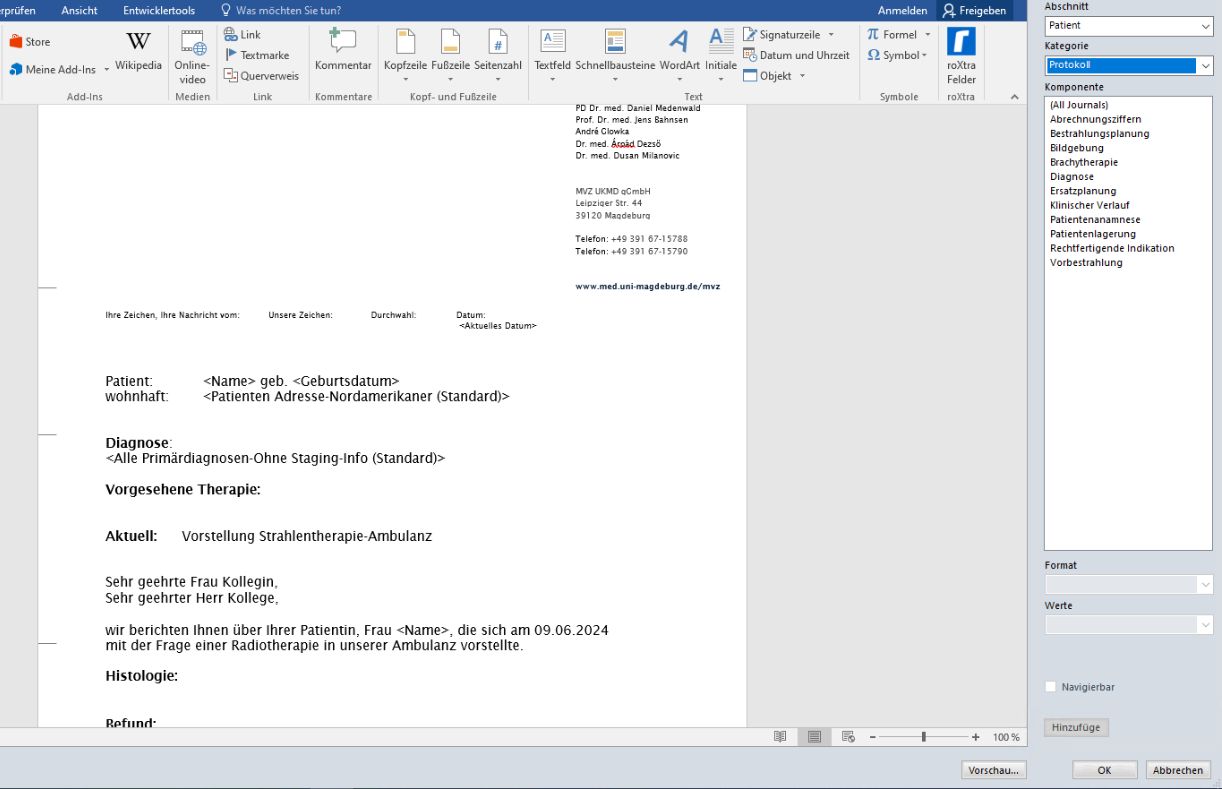Switch to read mode view
1222x789 pixels.
780,737
